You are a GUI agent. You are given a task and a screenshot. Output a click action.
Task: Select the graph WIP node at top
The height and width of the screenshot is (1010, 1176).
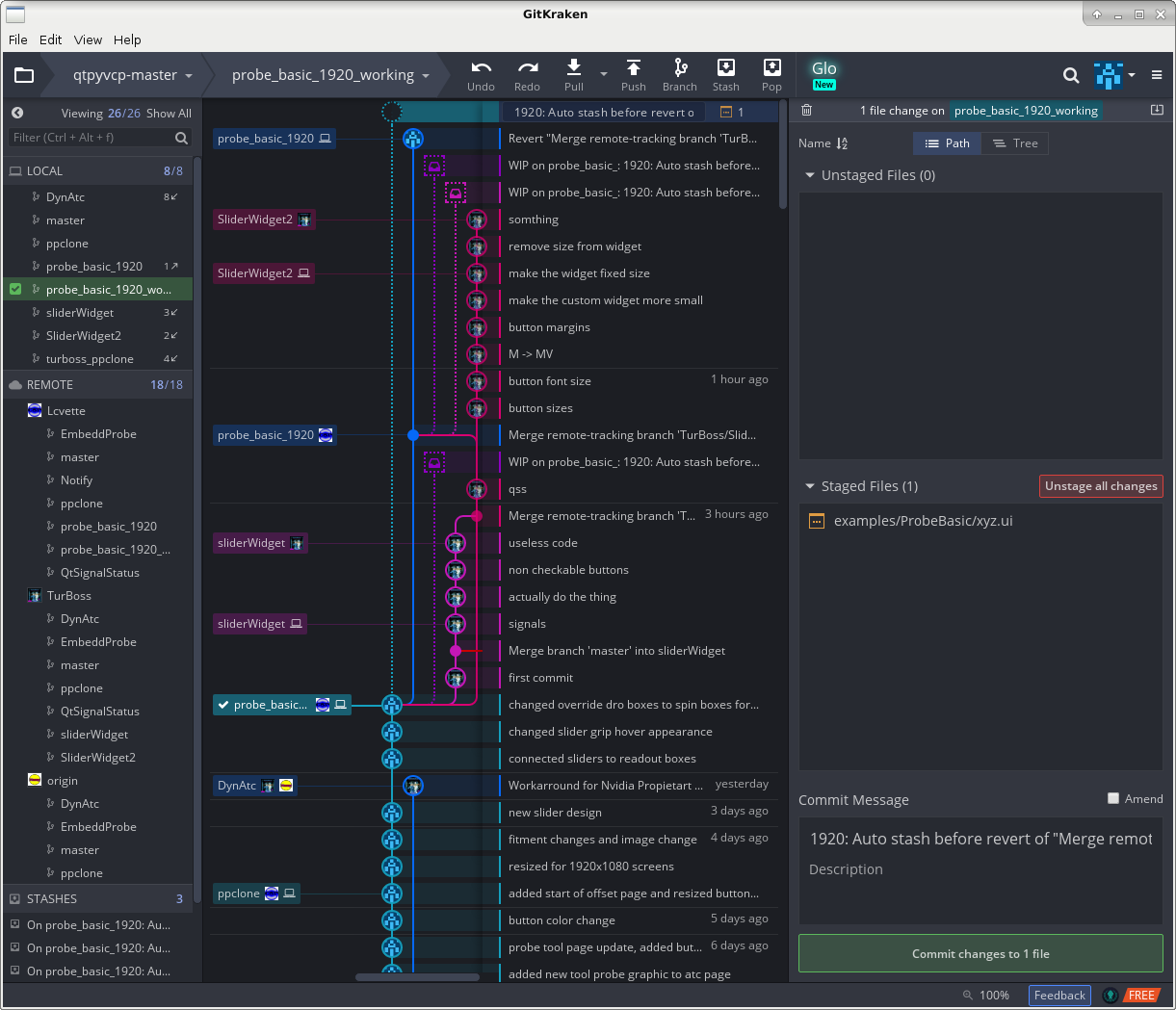(x=392, y=112)
